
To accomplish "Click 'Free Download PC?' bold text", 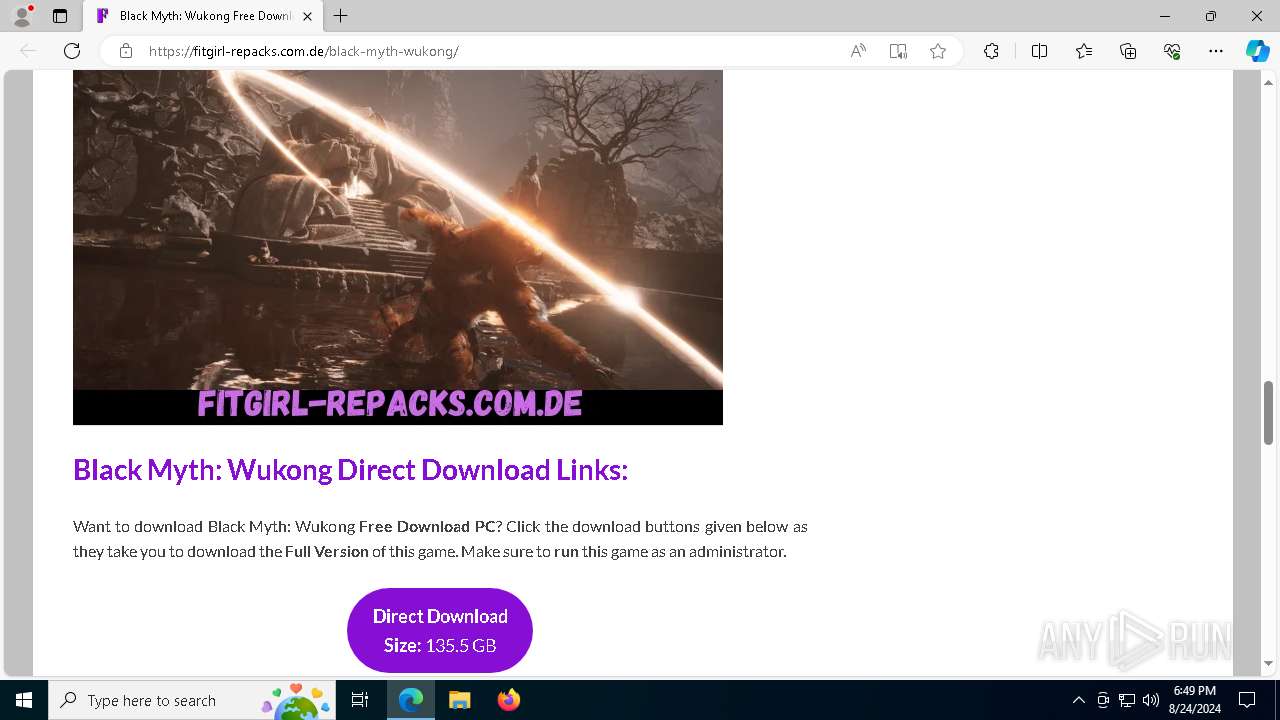I will (x=430, y=526).
